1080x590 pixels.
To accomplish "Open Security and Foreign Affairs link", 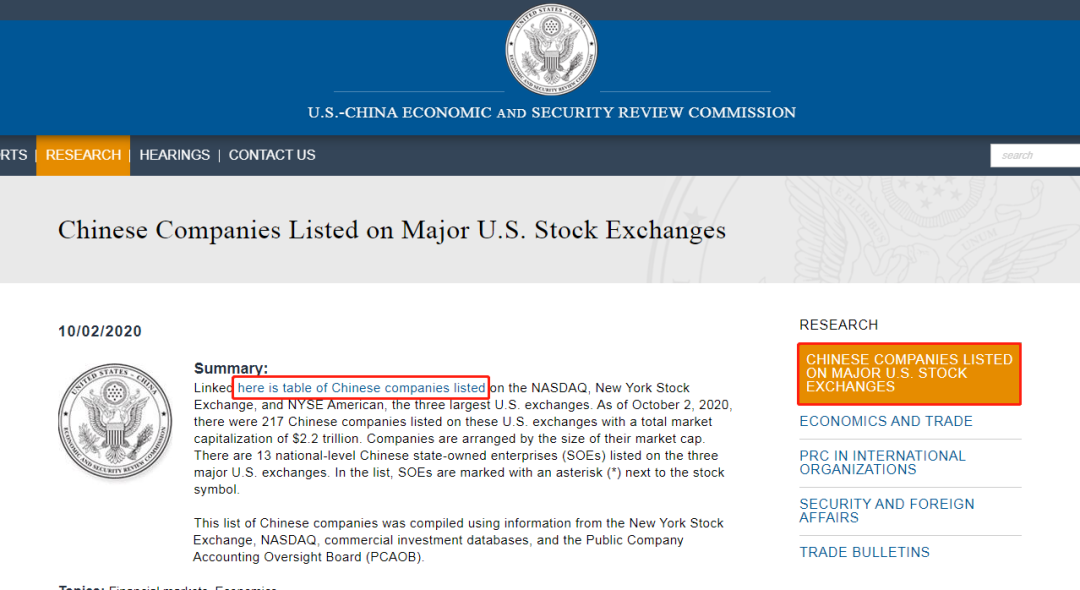I will pos(886,511).
